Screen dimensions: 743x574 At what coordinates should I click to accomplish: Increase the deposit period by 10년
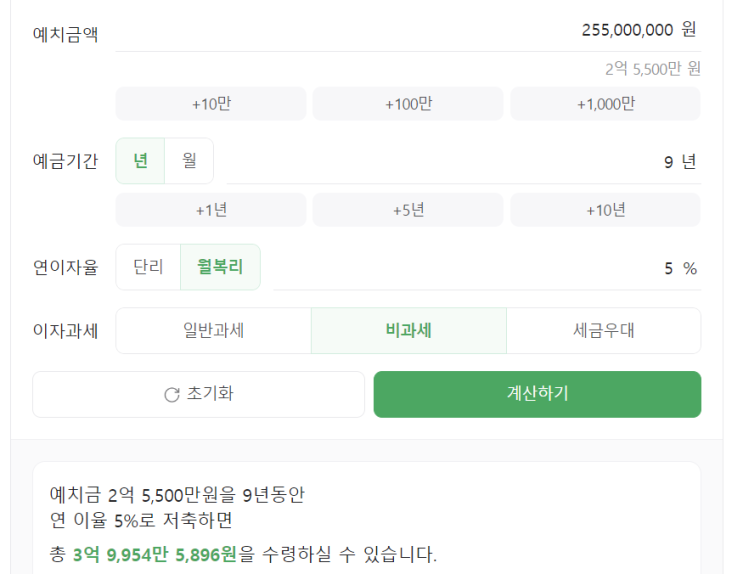605,210
